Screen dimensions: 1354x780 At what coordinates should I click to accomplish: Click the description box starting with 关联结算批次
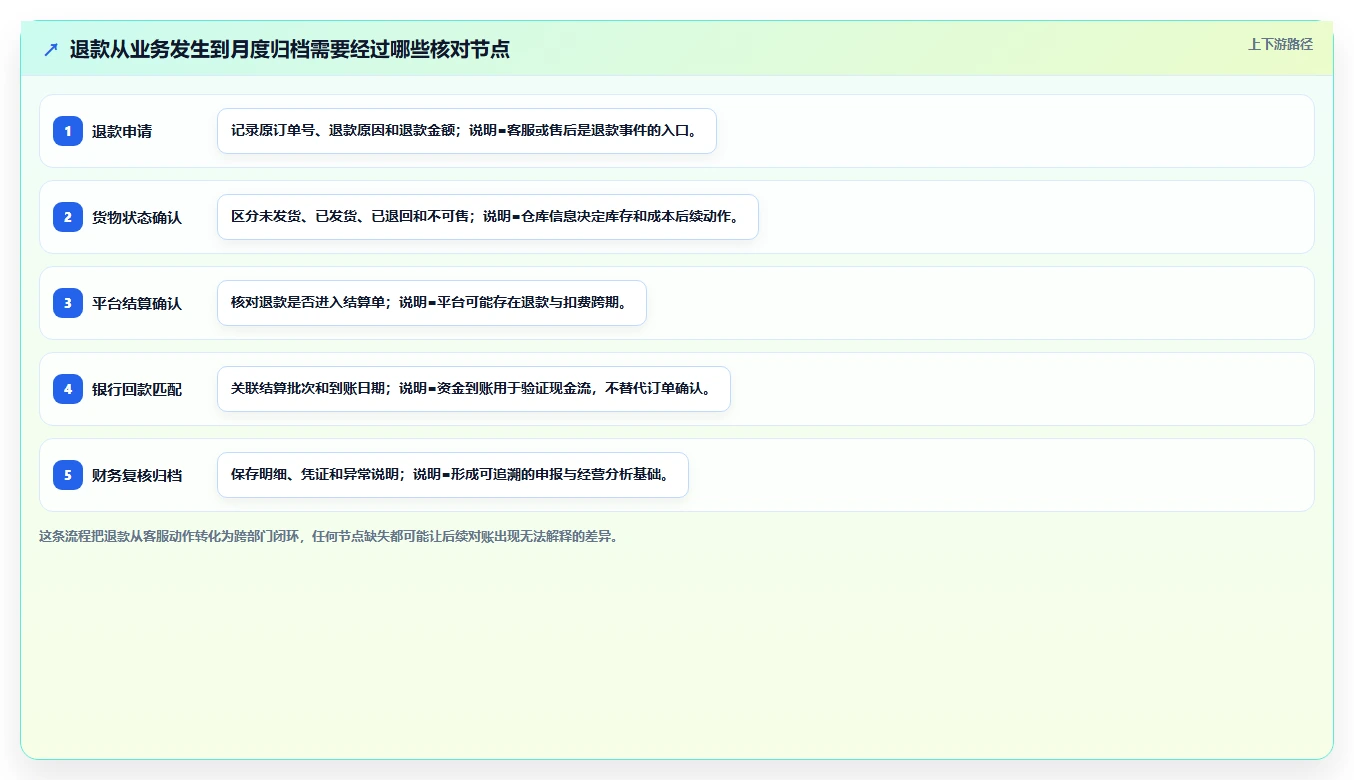point(474,389)
